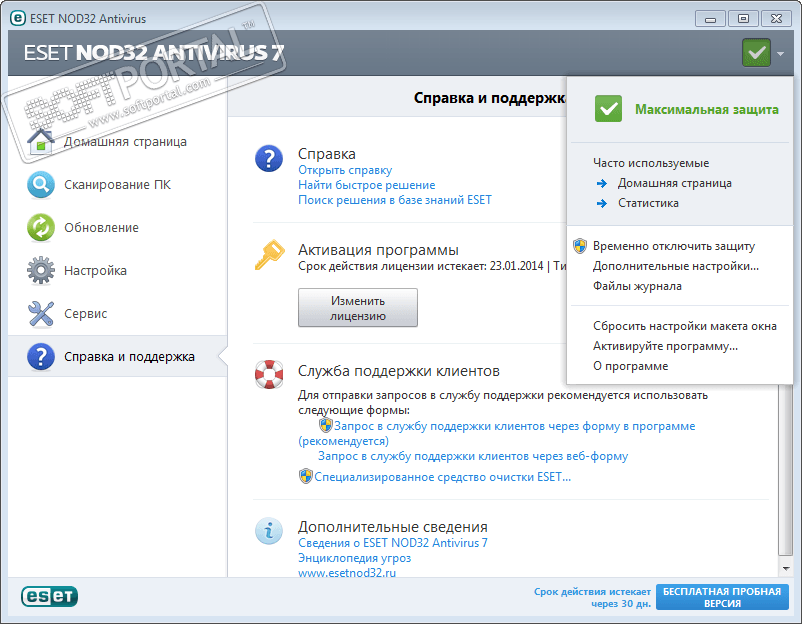This screenshot has height=624, width=802.
Task: Click Изменить лицензию button
Action: [358, 307]
